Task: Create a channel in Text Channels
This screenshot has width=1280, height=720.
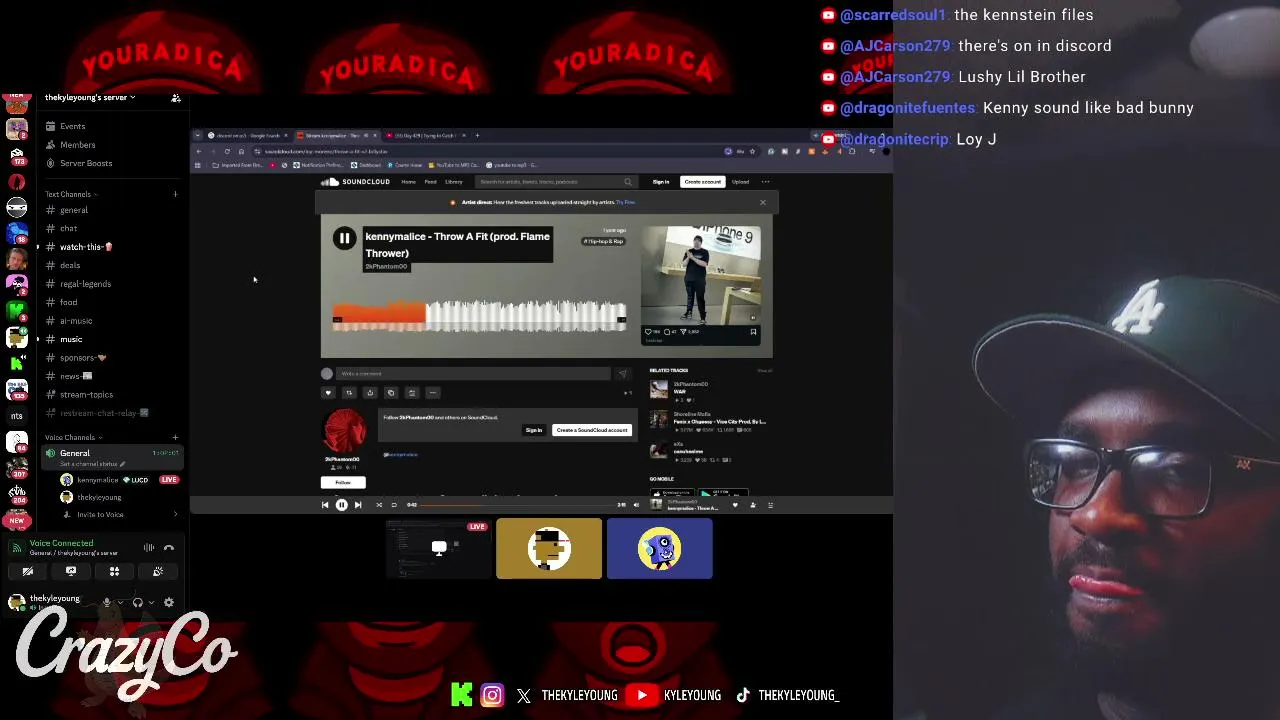Action: 175,194
